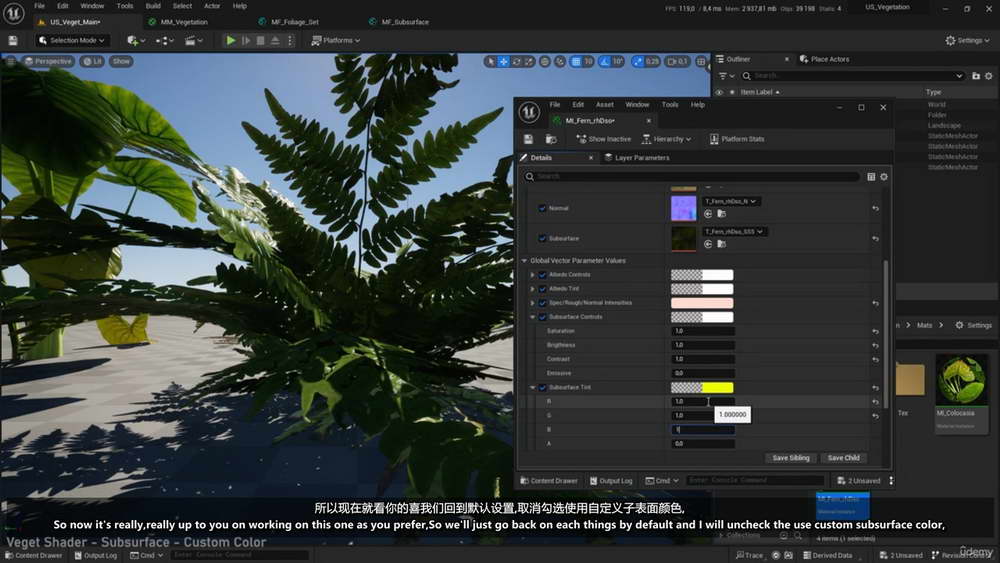Viewport: 1000px width, 563px height.
Task: Expand the Albedo Controls row
Action: (x=533, y=275)
